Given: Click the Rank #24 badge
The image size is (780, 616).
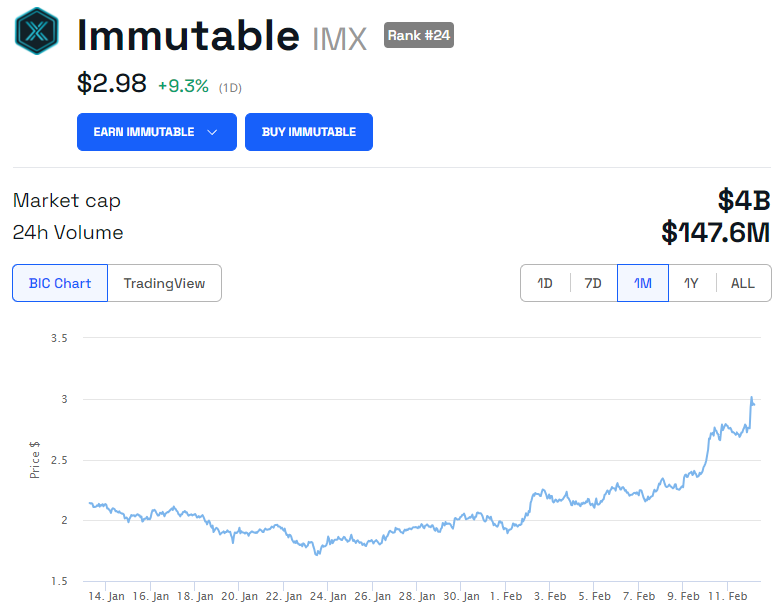Looking at the screenshot, I should coord(419,36).
